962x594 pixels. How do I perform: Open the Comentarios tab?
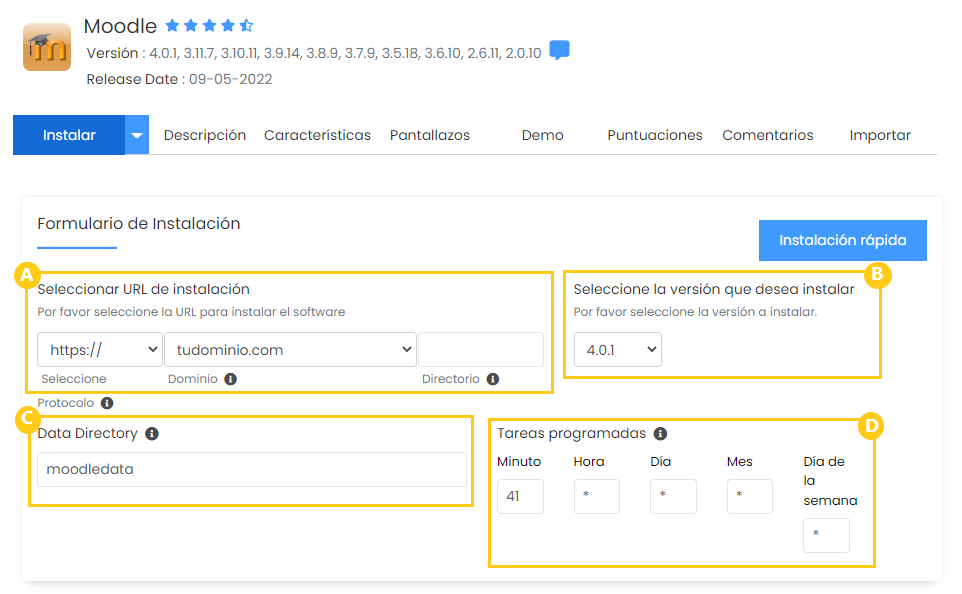click(x=768, y=135)
